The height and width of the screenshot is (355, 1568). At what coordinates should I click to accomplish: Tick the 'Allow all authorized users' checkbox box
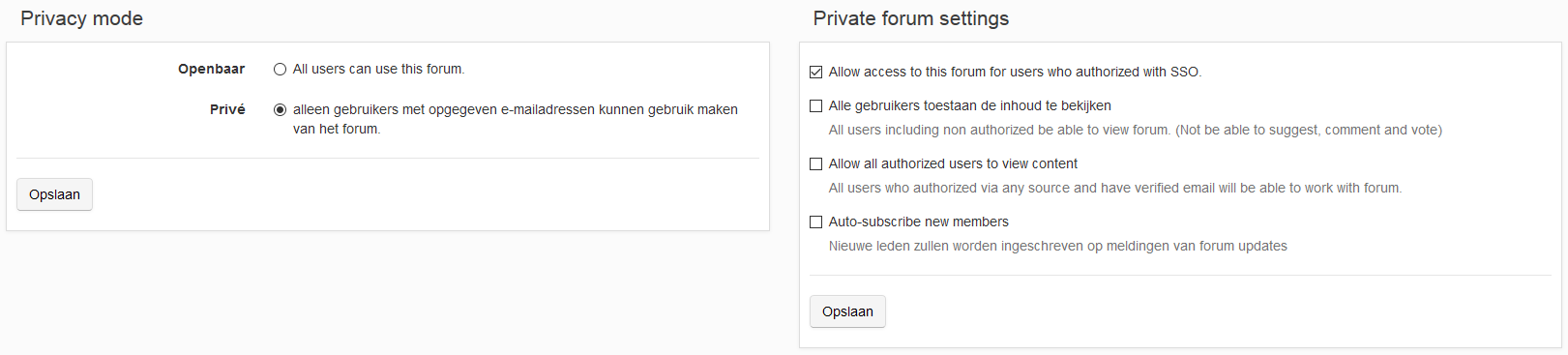click(x=815, y=163)
